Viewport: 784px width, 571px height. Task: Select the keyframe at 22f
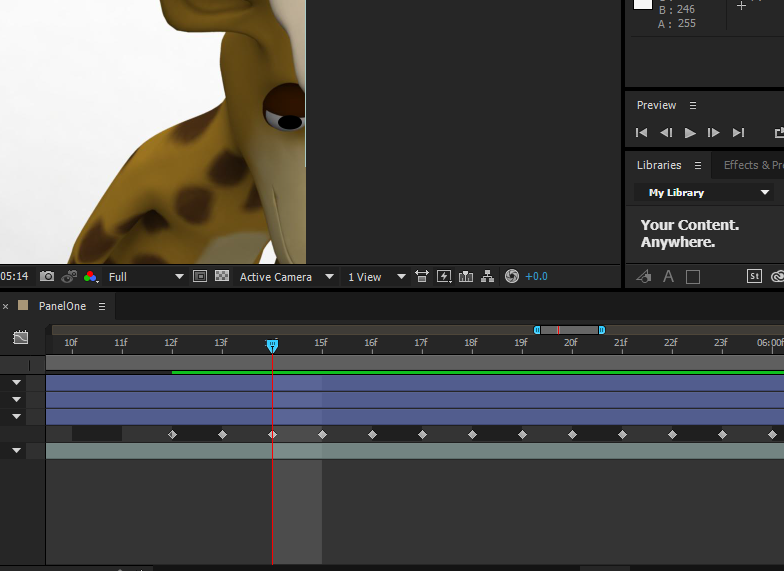pyautogui.click(x=672, y=434)
